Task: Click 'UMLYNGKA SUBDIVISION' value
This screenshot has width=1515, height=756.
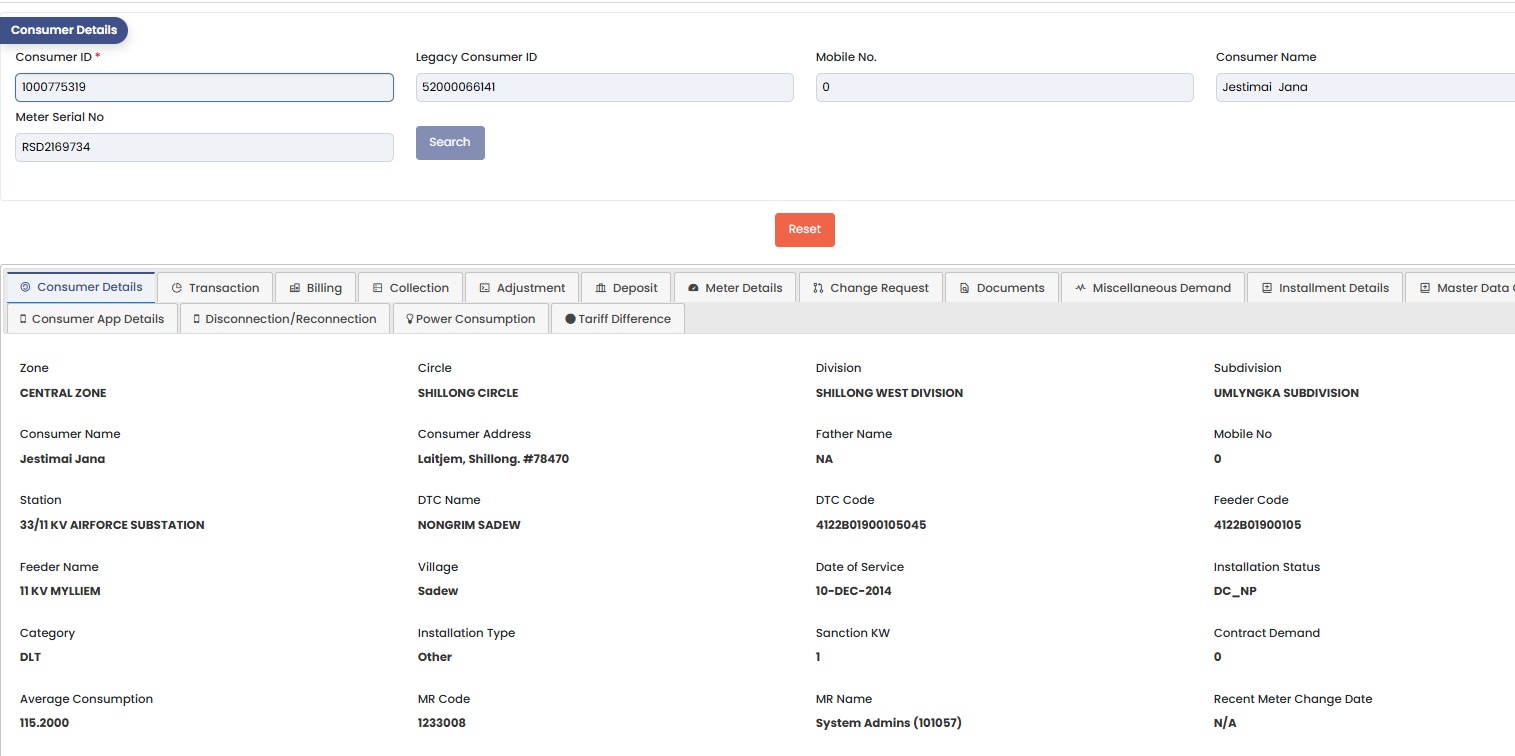Action: [x=1286, y=393]
